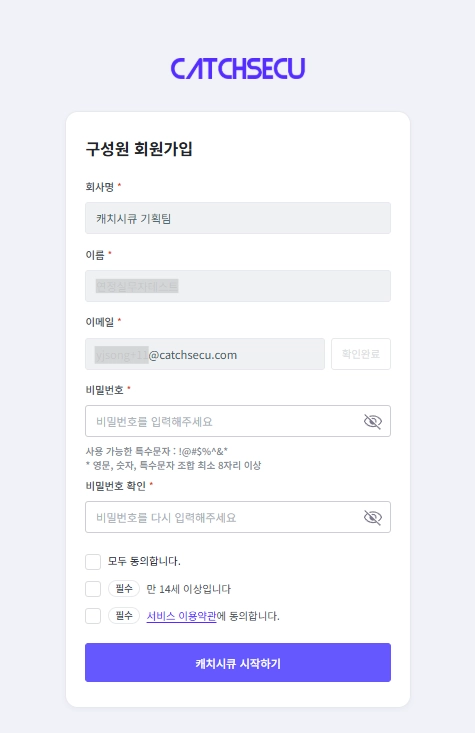Viewport: 475px width, 733px height.
Task: Tick the 만 14세 이상입니다 checkbox
Action: [x=93, y=589]
